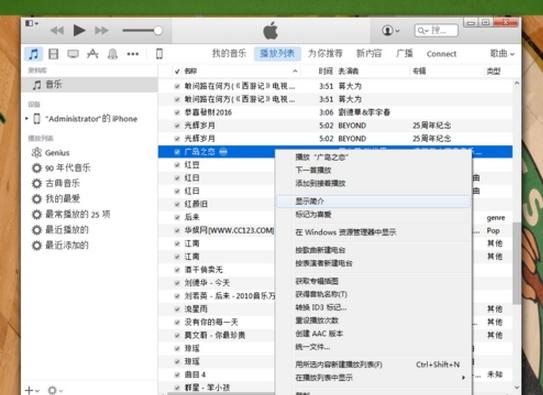Select the Music note library icon
Screen dimensions: 543x395
34,54
